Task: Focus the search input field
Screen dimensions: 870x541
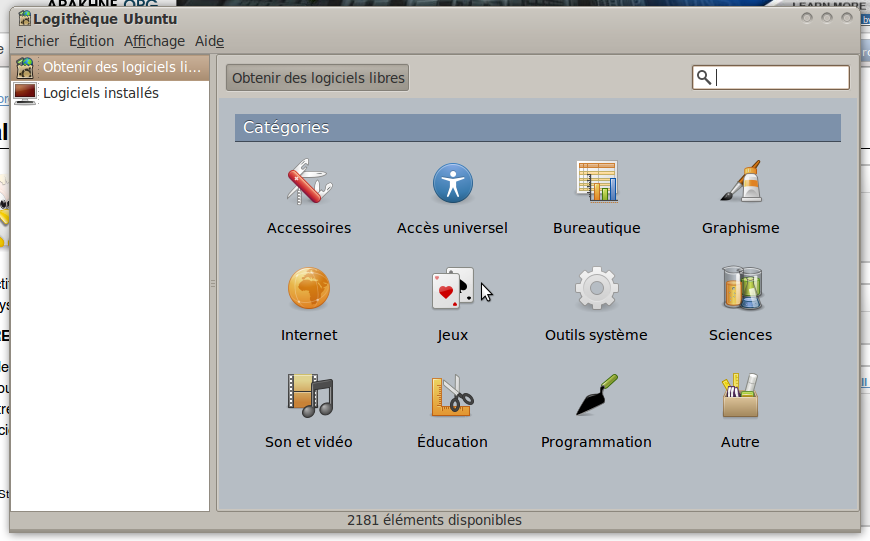Action: point(771,77)
